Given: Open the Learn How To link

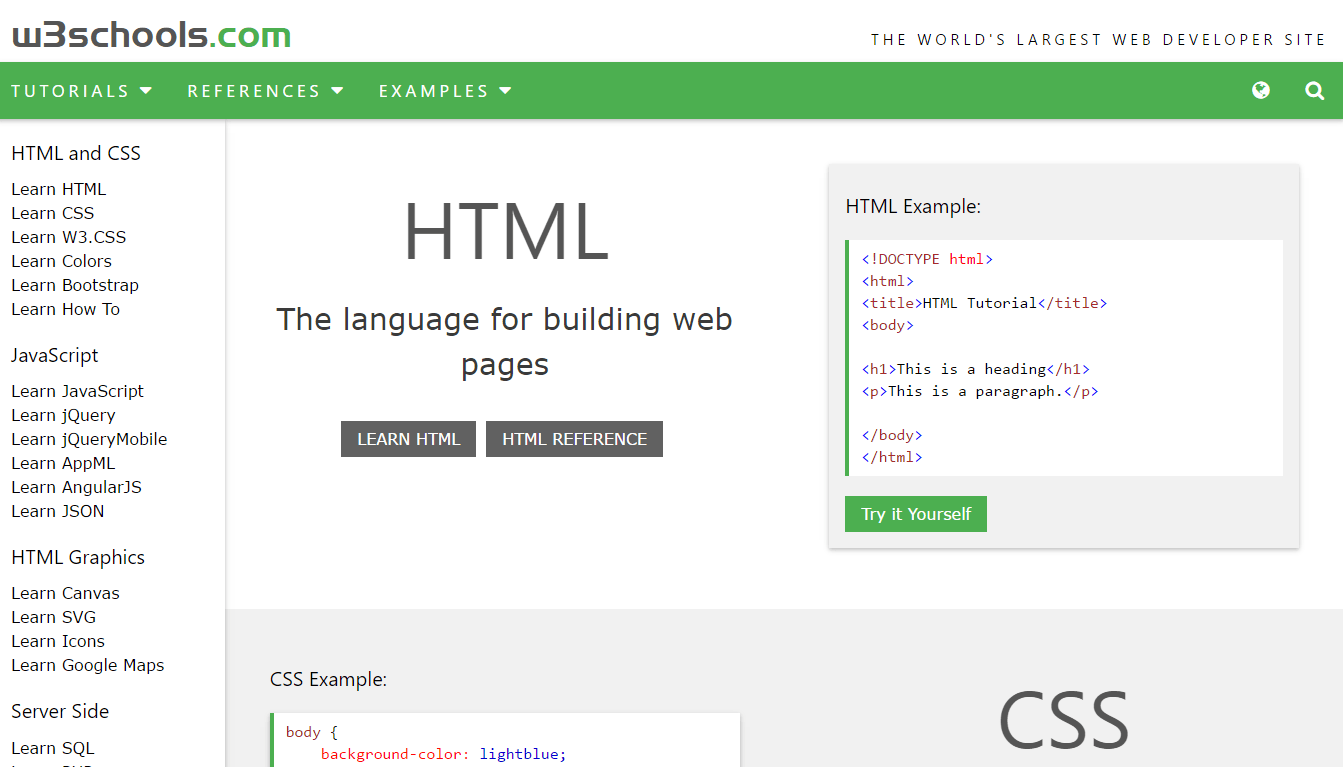Looking at the screenshot, I should [65, 309].
